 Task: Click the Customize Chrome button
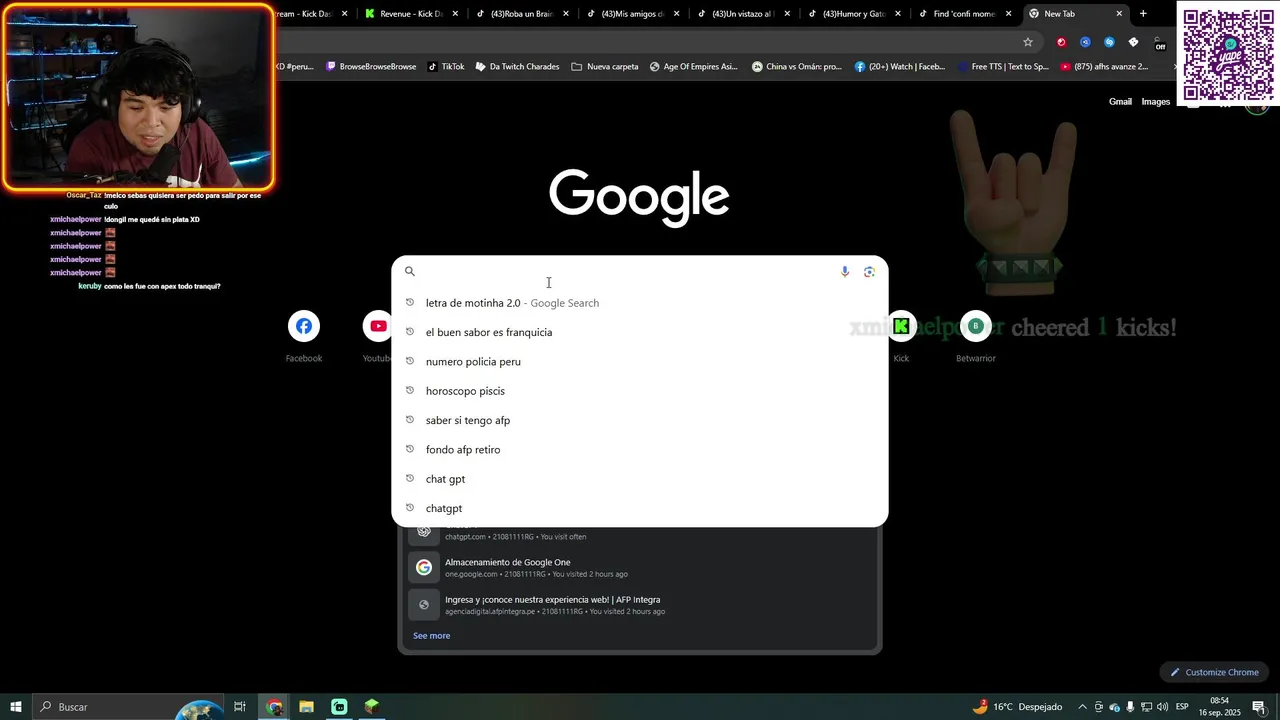coord(1214,672)
